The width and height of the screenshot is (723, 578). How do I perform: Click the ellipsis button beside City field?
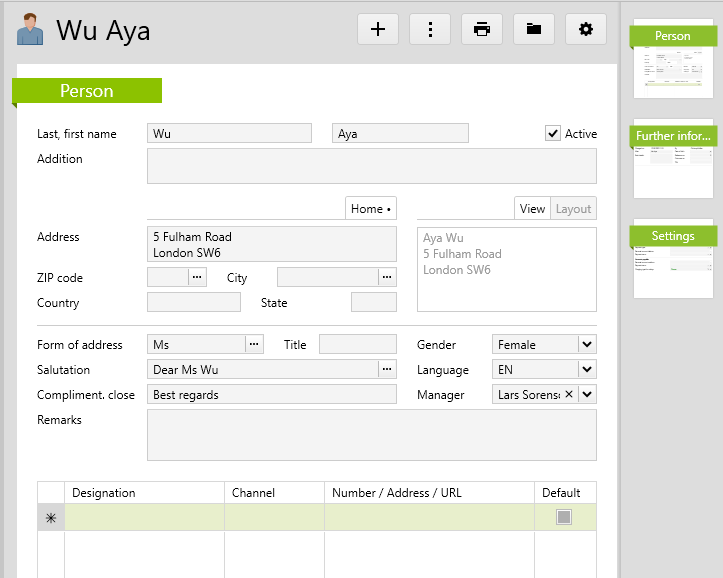(387, 277)
